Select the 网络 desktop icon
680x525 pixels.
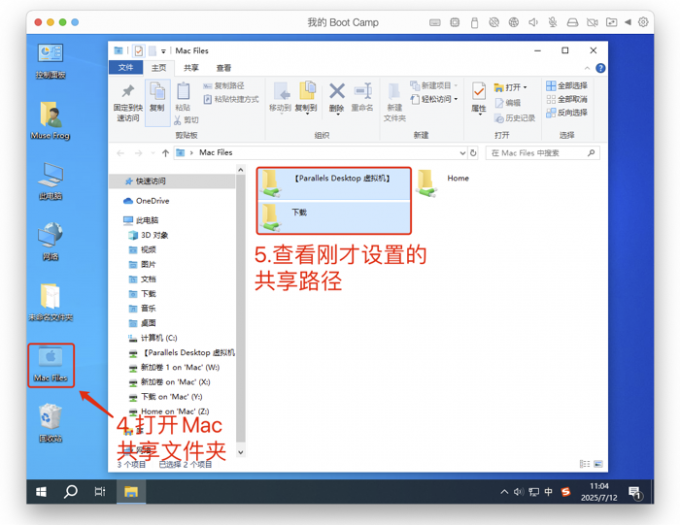tap(50, 241)
